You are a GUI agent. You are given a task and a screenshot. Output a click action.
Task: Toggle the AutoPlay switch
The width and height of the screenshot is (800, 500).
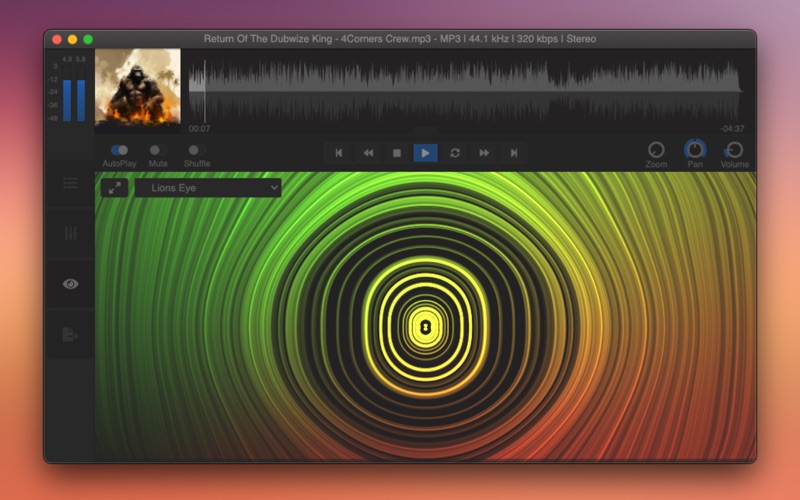tap(119, 150)
